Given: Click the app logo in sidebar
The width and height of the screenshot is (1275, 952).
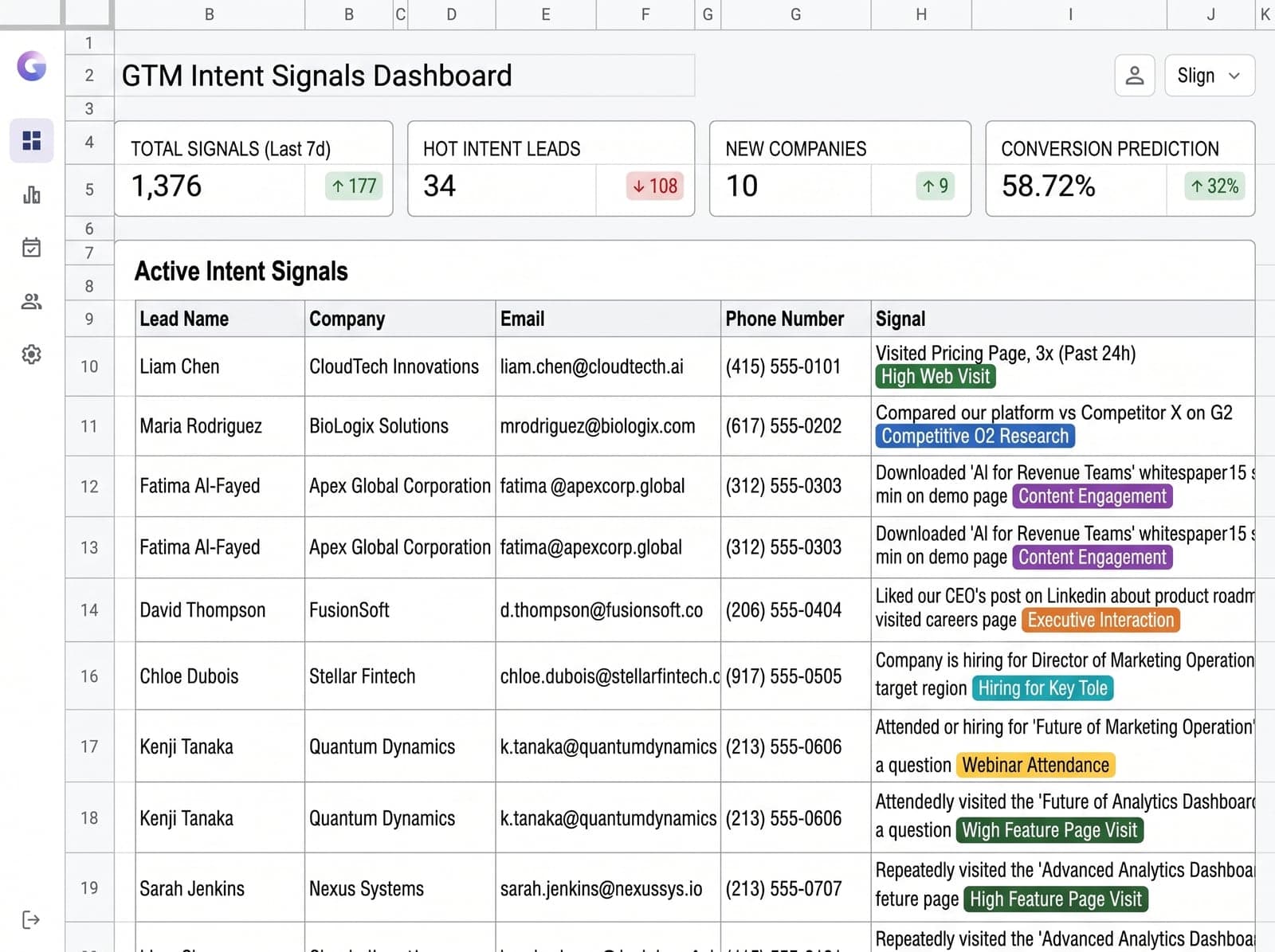Looking at the screenshot, I should pyautogui.click(x=32, y=66).
